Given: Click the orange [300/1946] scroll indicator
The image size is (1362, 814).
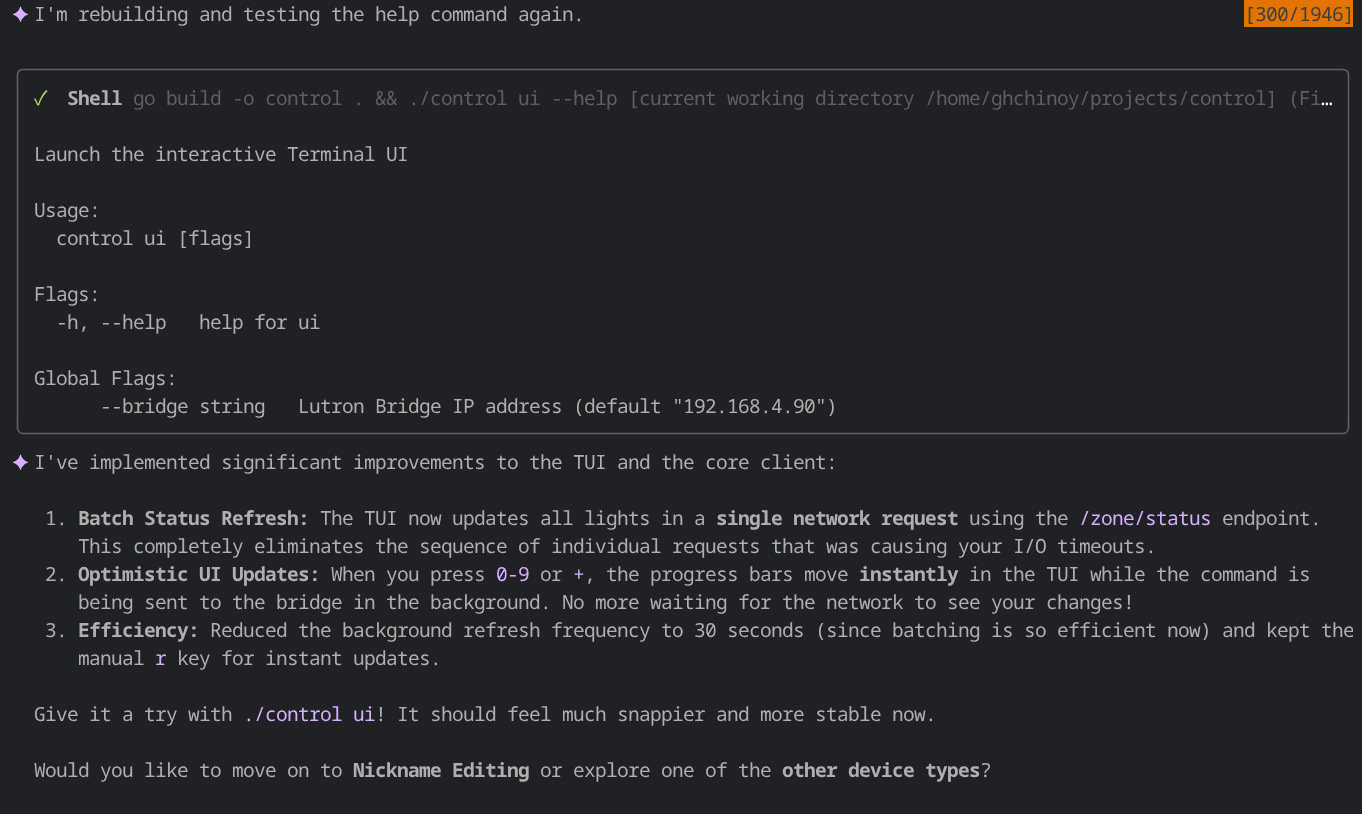Looking at the screenshot, I should coord(1298,15).
